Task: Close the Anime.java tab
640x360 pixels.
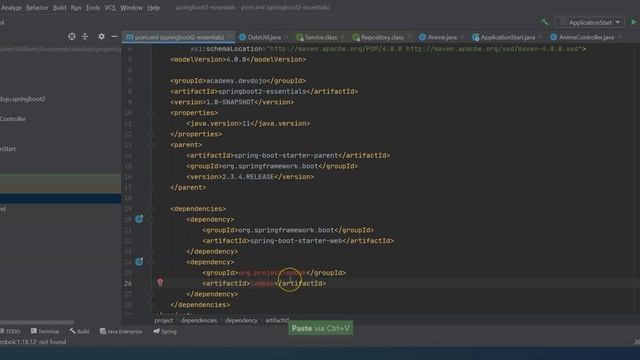Action: (x=462, y=37)
